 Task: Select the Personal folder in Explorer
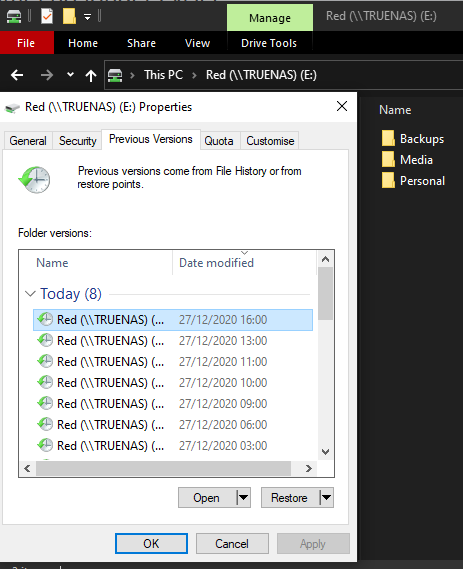413,181
